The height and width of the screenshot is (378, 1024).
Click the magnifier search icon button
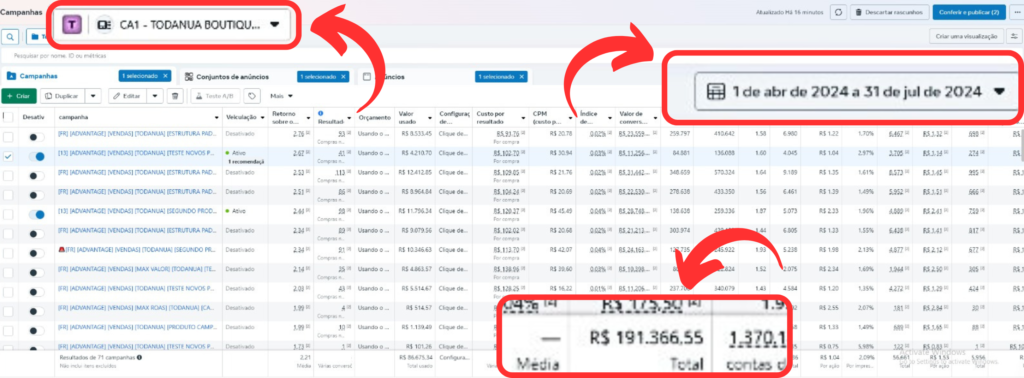(x=10, y=36)
